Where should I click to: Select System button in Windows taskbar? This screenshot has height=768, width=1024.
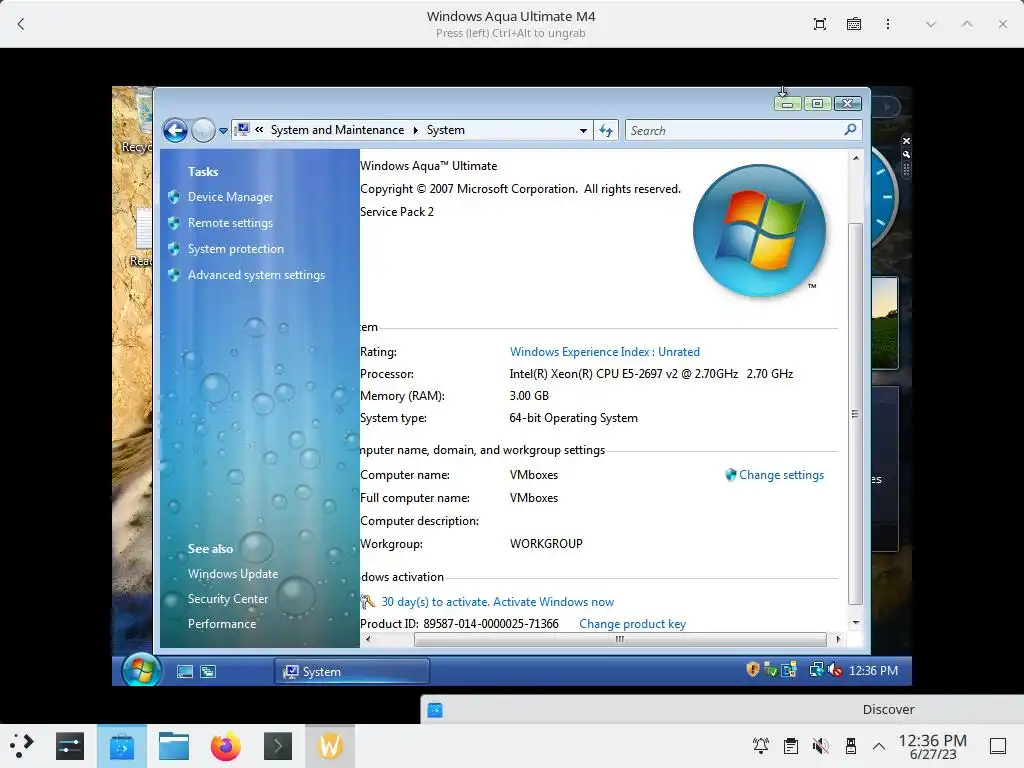click(x=353, y=671)
